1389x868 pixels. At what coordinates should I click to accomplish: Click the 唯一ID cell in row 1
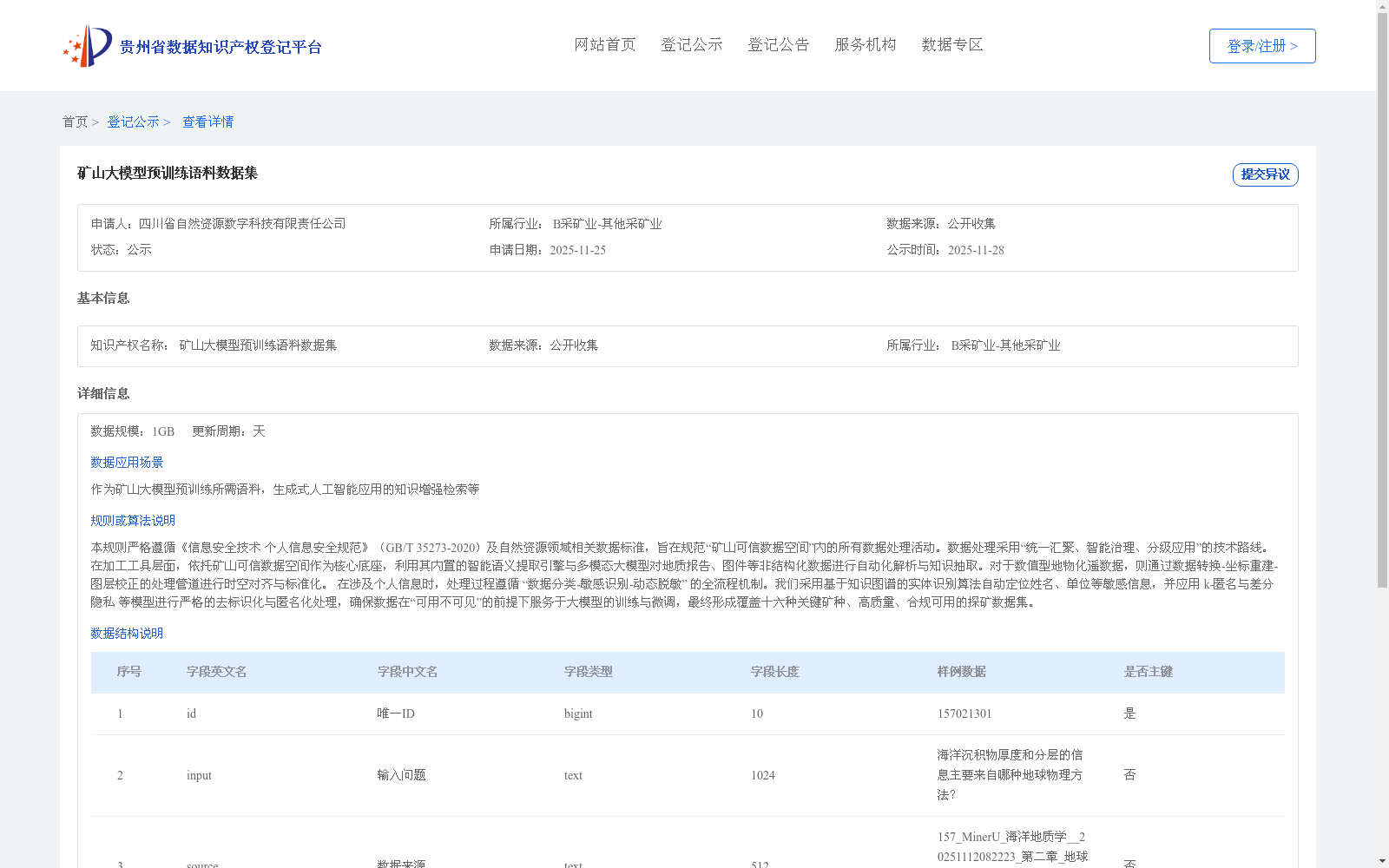(x=396, y=713)
